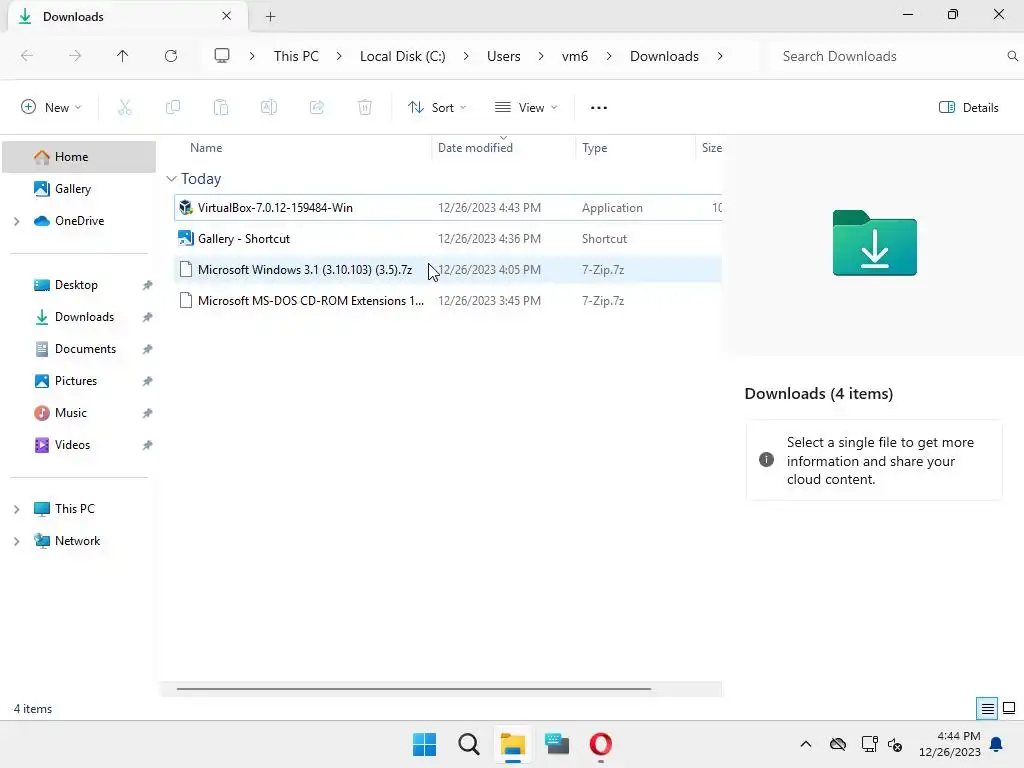Viewport: 1024px width, 768px height.
Task: Click This PC breadcrumb
Action: (x=296, y=56)
